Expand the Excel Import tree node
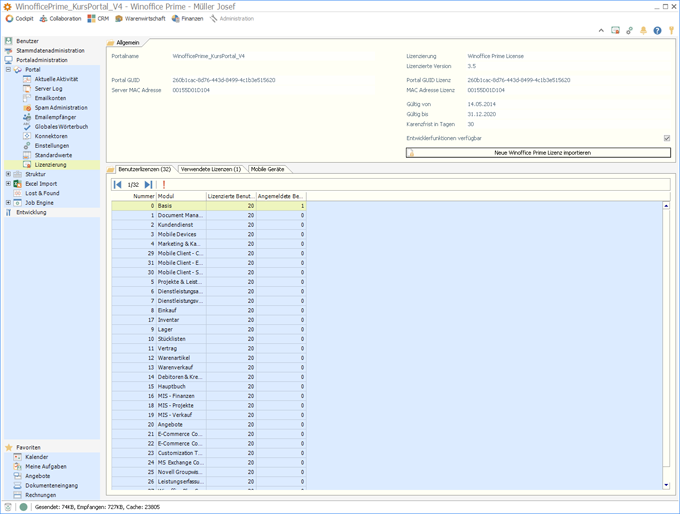The width and height of the screenshot is (680, 514). coord(8,183)
